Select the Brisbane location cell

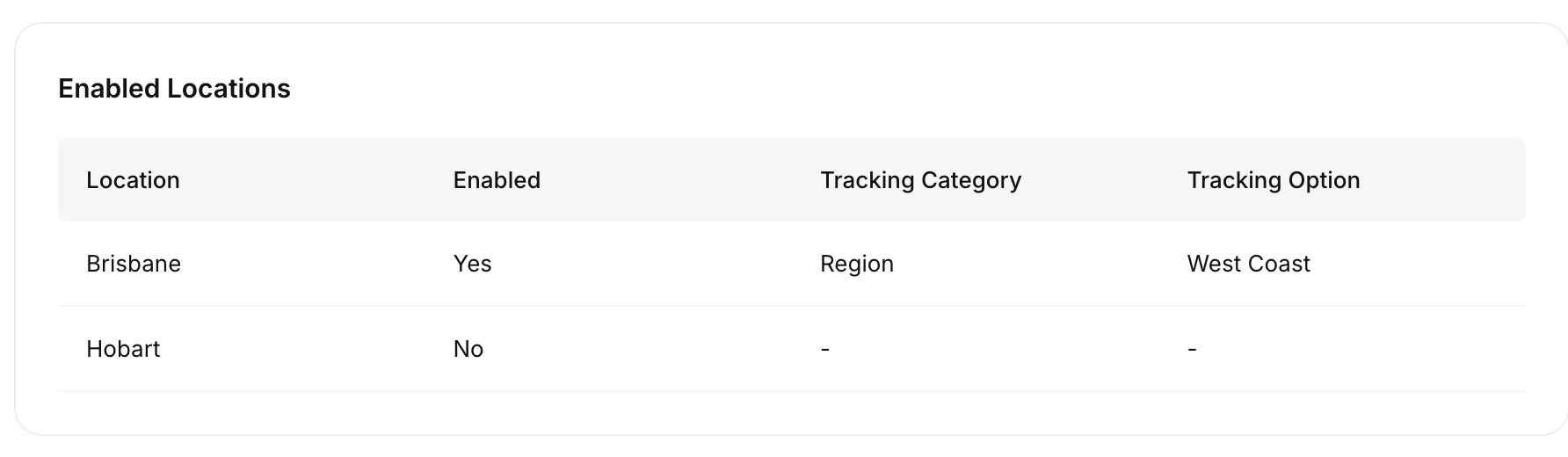point(134,264)
